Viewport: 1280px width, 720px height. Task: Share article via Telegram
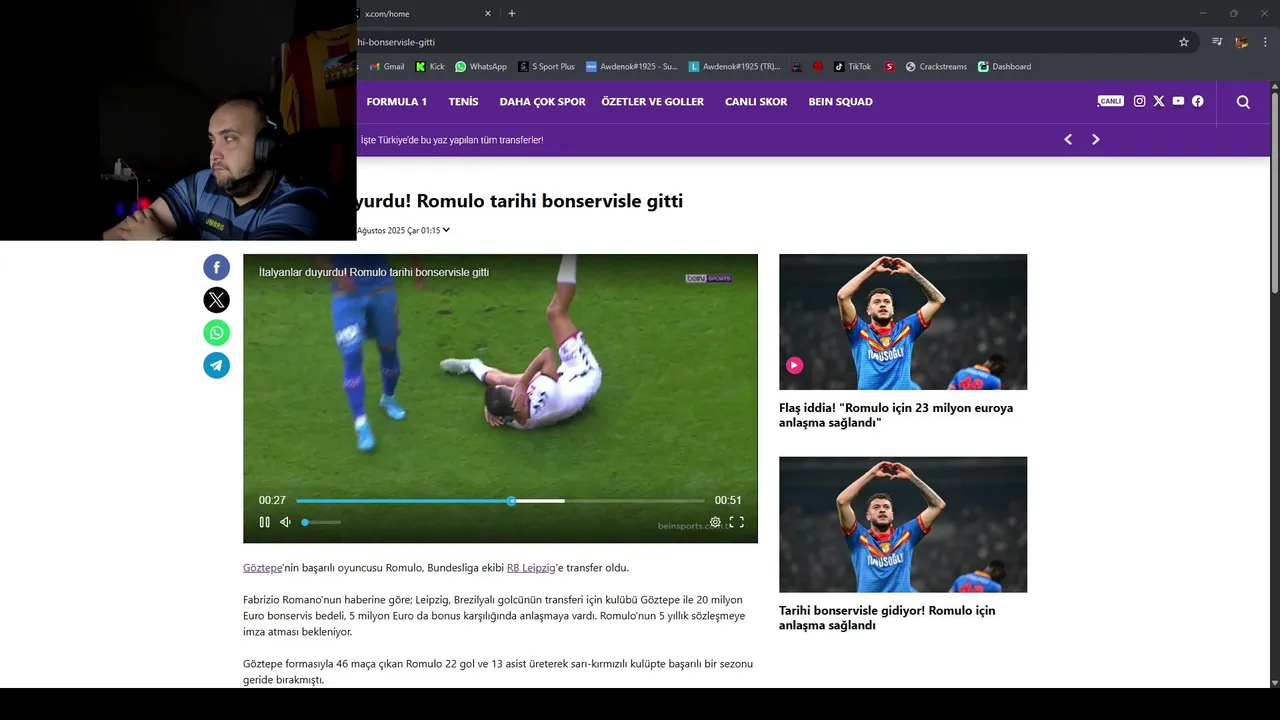click(216, 365)
